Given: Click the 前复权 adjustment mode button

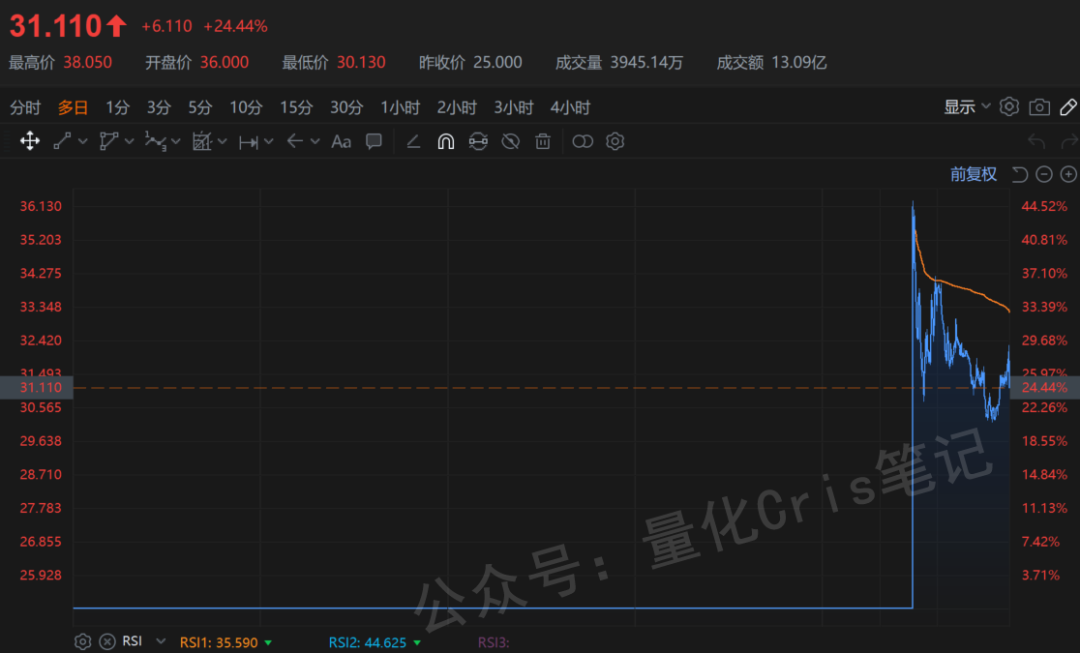Looking at the screenshot, I should tap(973, 174).
